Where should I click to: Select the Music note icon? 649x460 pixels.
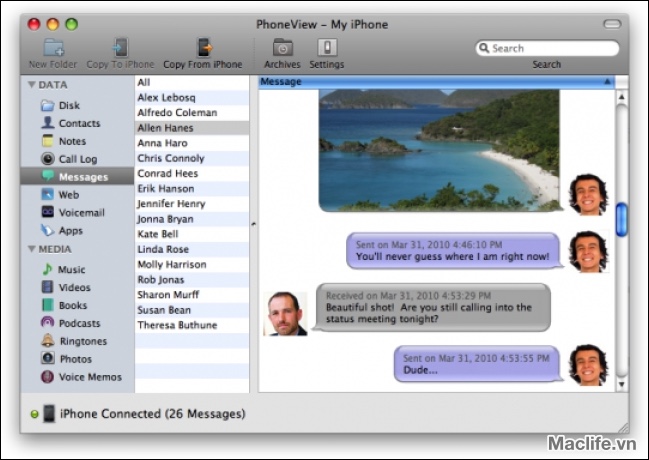(x=47, y=269)
